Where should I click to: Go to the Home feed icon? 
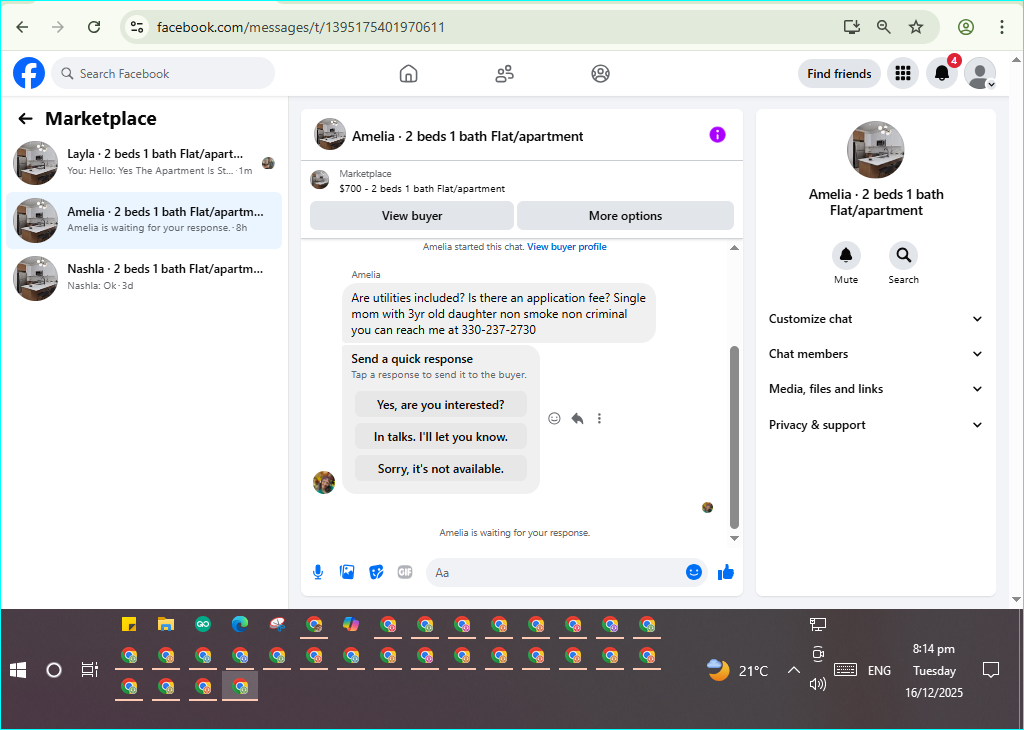(x=408, y=74)
